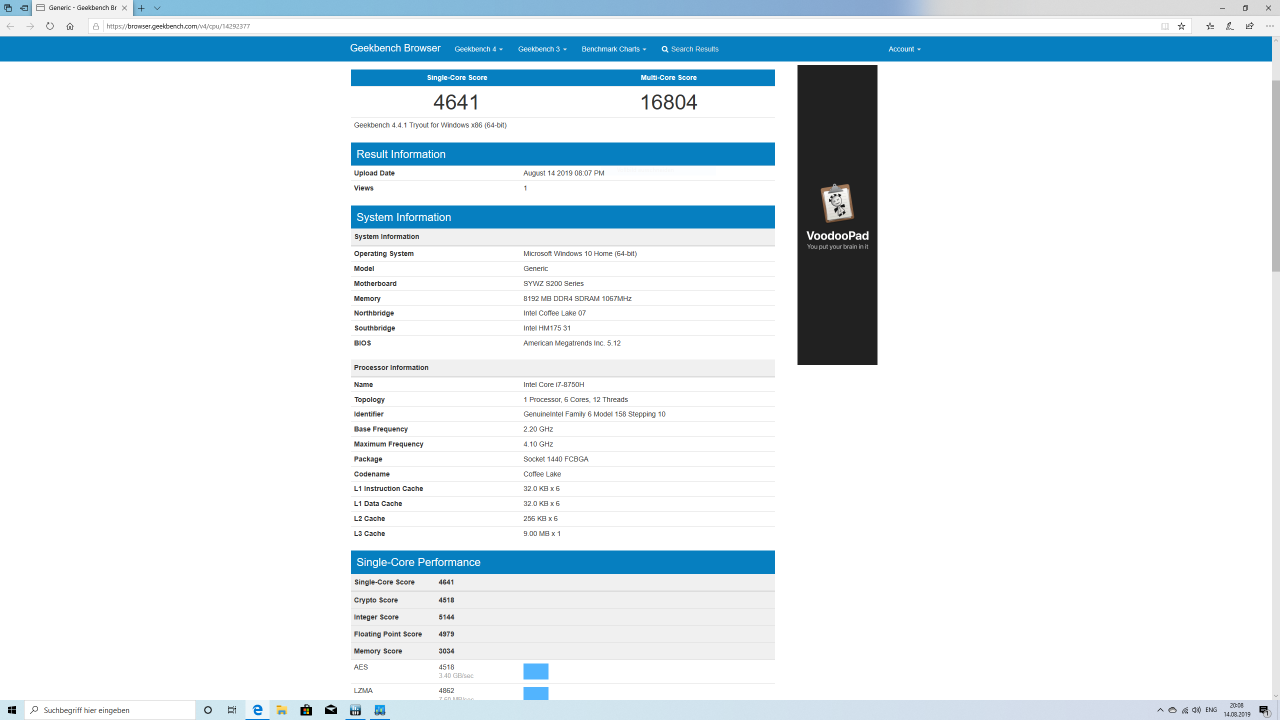Screen dimensions: 1280x720
Task: Expand the Geekbench 3 dropdown menu
Action: (542, 49)
